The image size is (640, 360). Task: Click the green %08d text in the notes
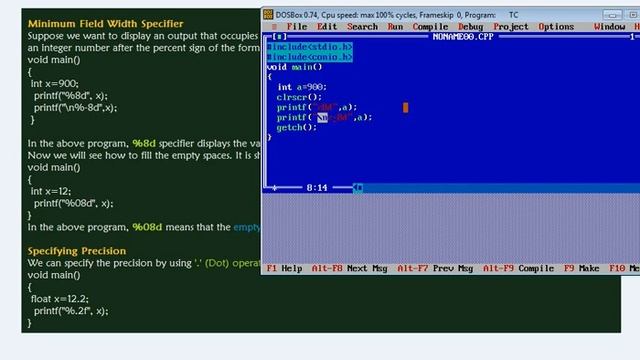(x=147, y=227)
